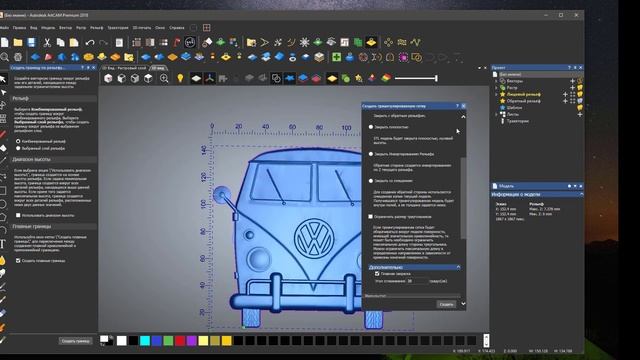The image size is (640, 360).
Task: Click the plus icon on Векторы row
Action: coord(572,81)
